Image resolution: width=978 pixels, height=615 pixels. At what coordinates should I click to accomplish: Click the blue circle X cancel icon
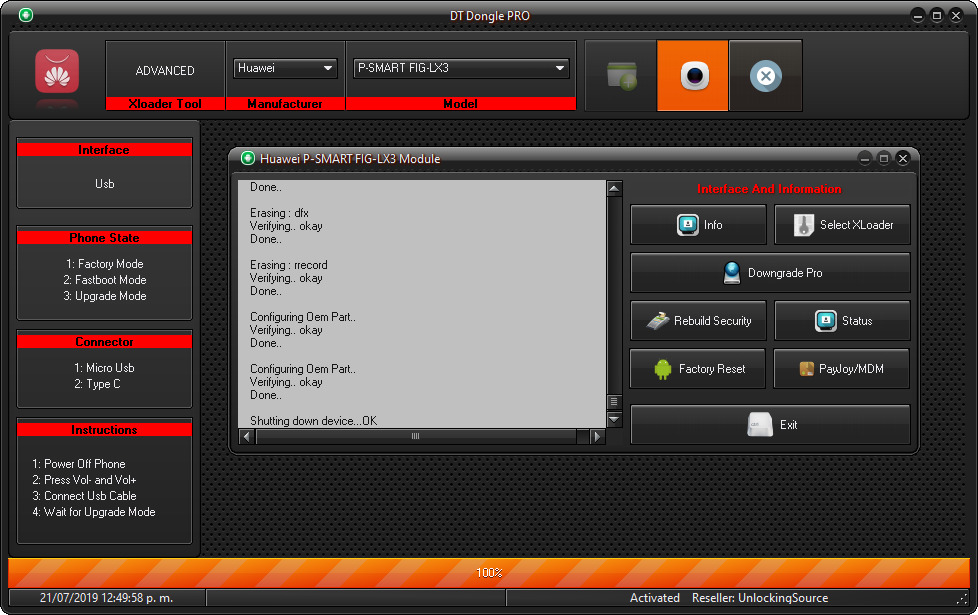point(766,75)
